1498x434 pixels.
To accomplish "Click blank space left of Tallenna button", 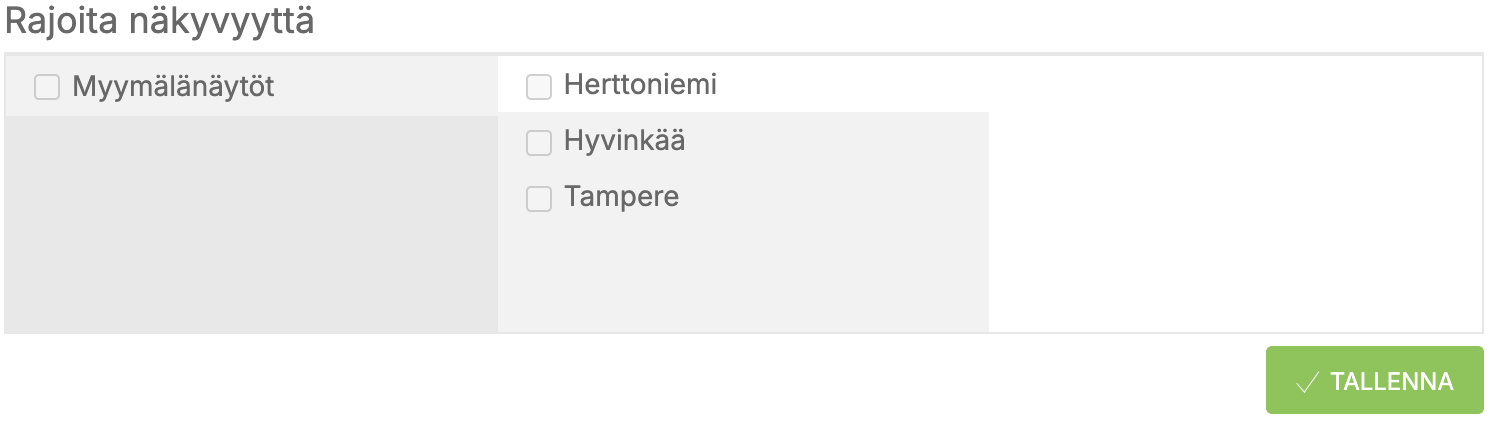I will tap(700, 382).
